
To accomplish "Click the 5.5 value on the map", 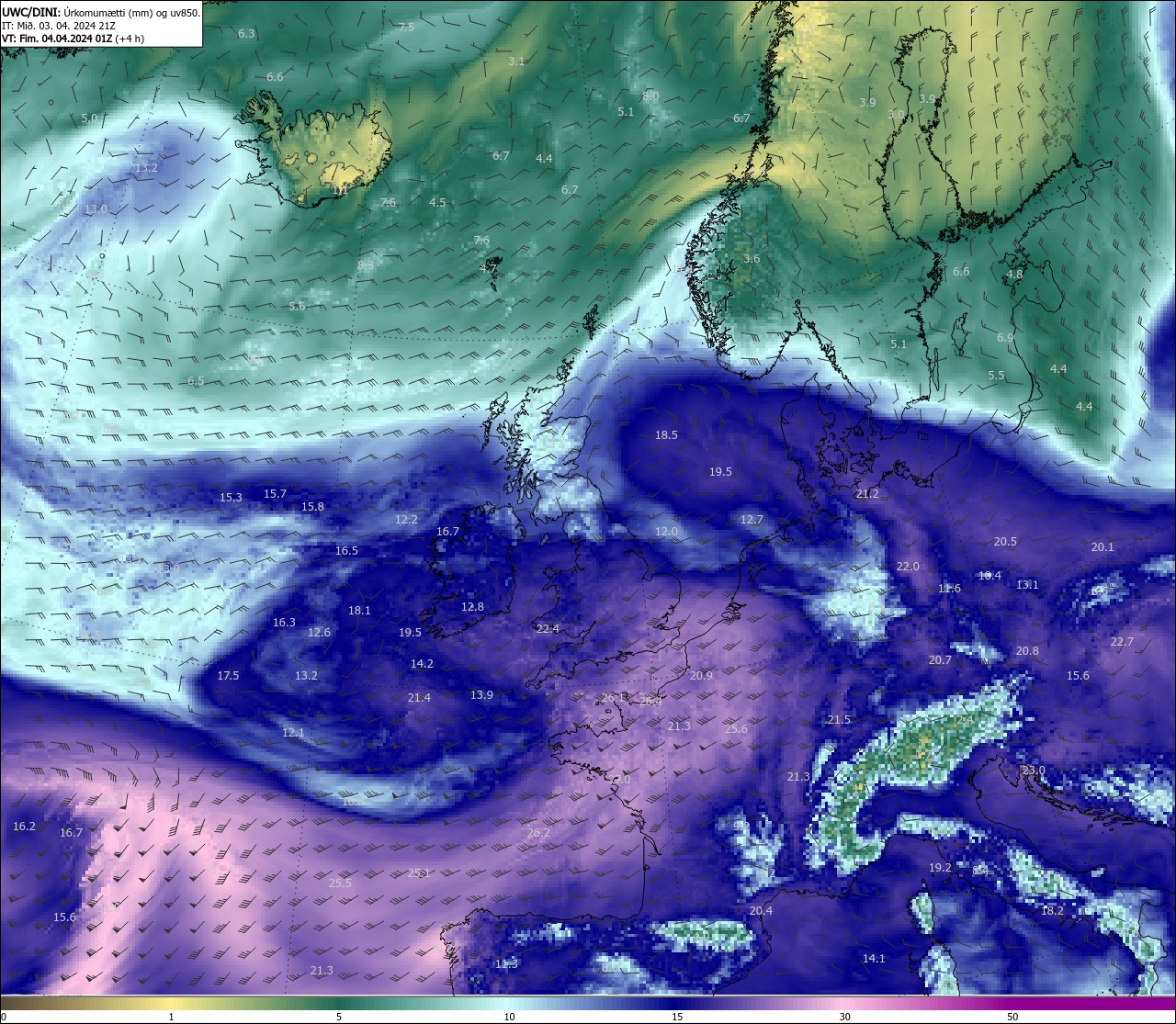I will pos(996,376).
